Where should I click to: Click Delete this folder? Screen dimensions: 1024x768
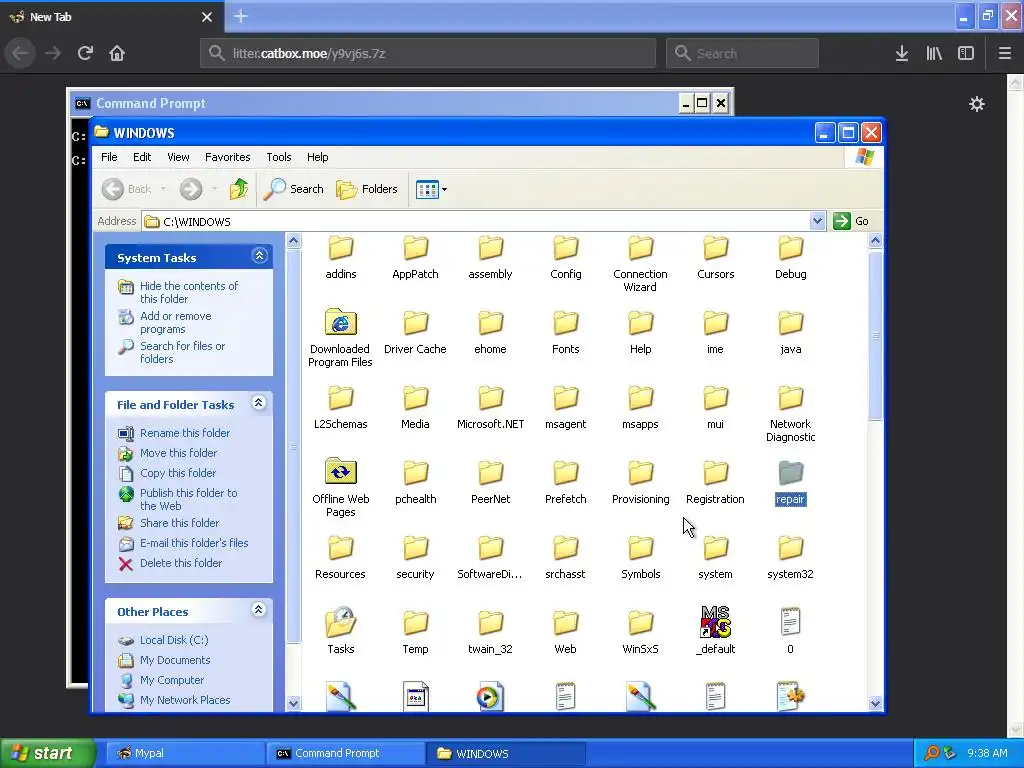pos(181,564)
